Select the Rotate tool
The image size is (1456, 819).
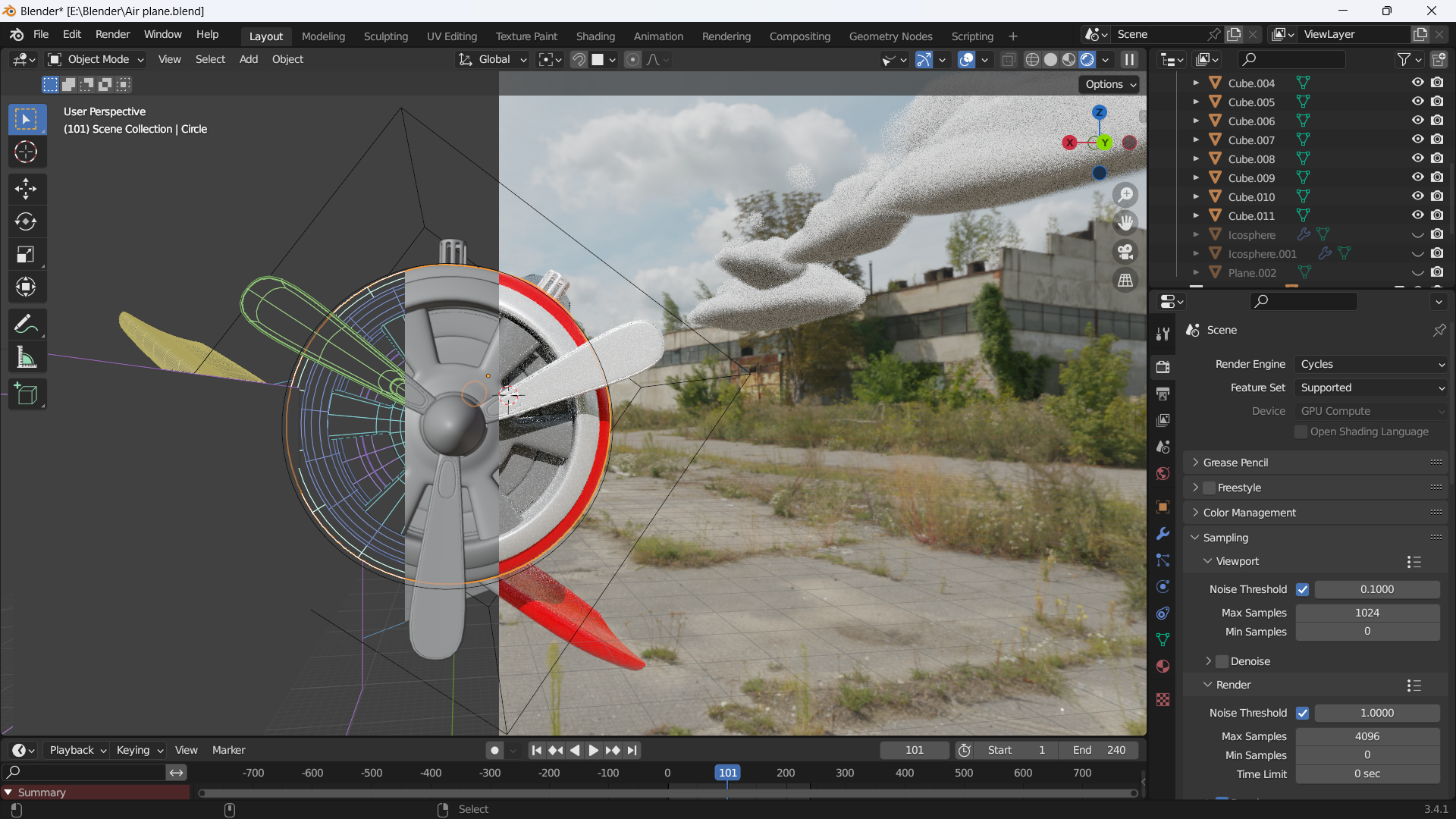pyautogui.click(x=26, y=221)
